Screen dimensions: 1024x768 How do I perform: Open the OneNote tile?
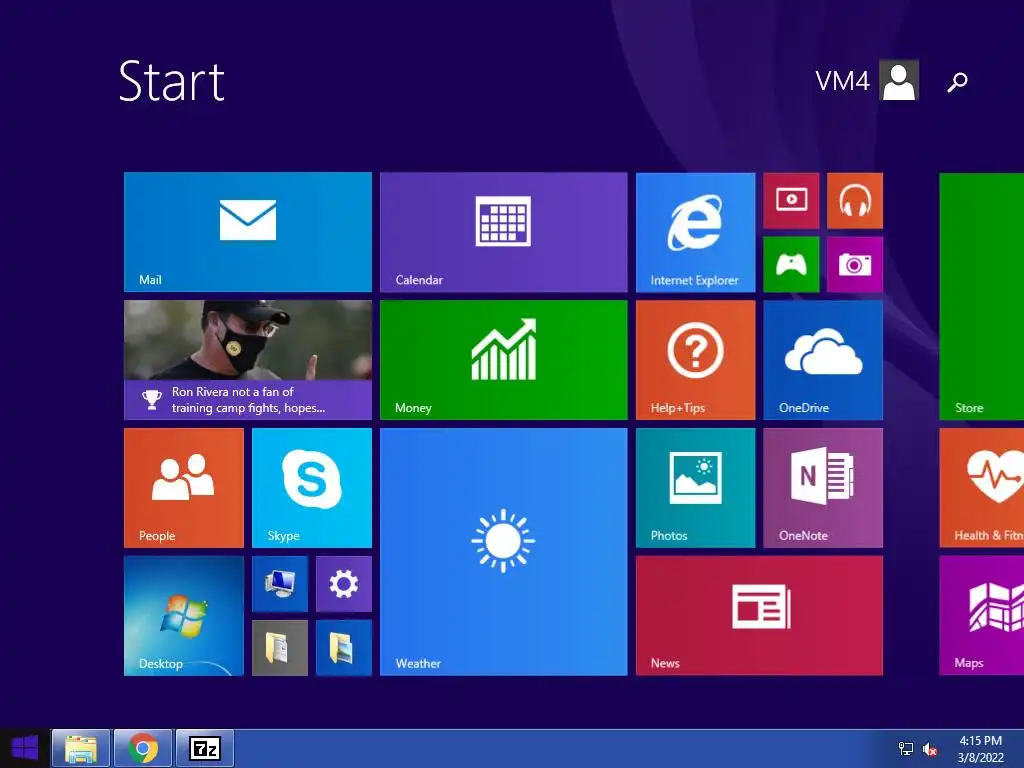(x=823, y=488)
